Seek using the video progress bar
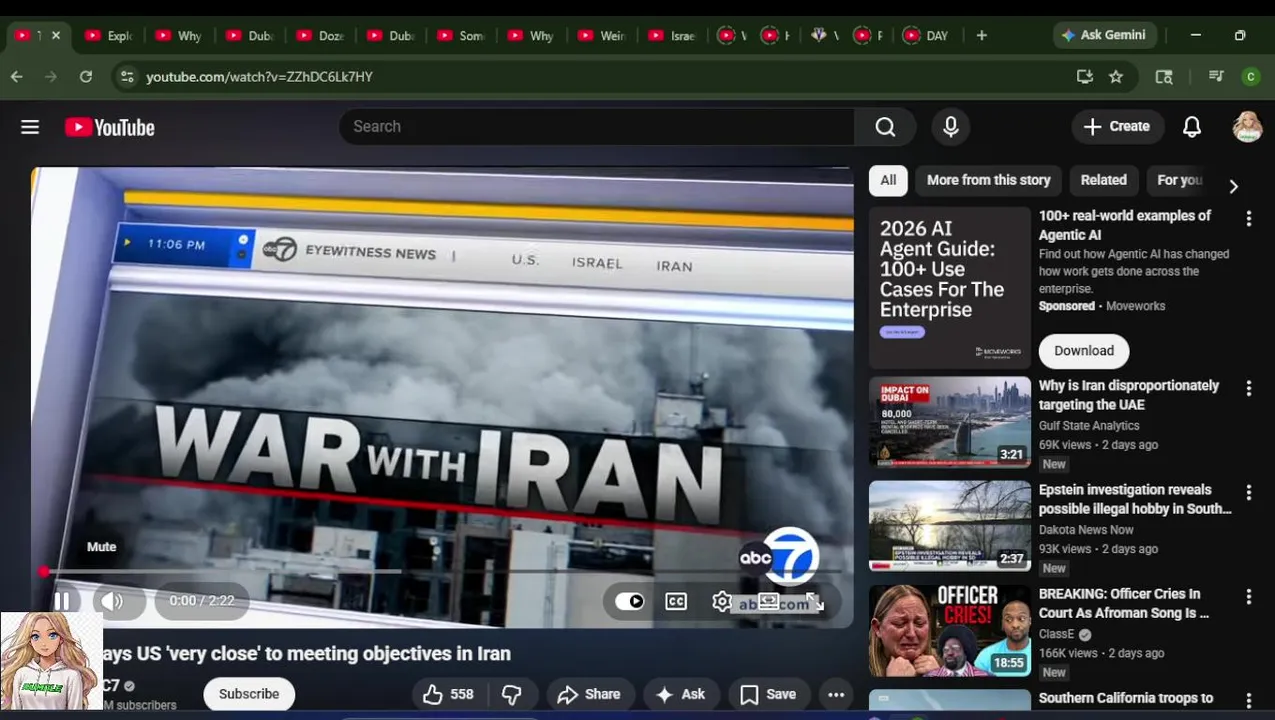The image size is (1275, 720). 440,572
